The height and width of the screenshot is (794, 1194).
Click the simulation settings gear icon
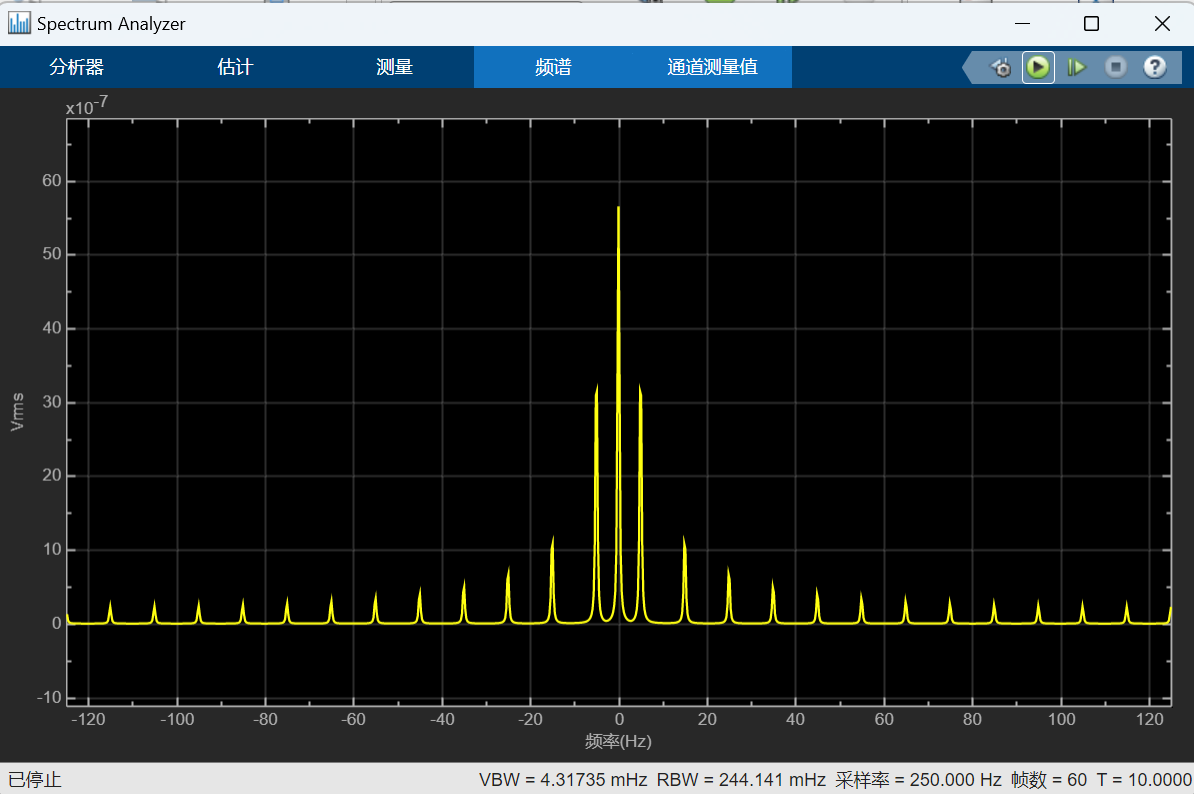pyautogui.click(x=1001, y=67)
